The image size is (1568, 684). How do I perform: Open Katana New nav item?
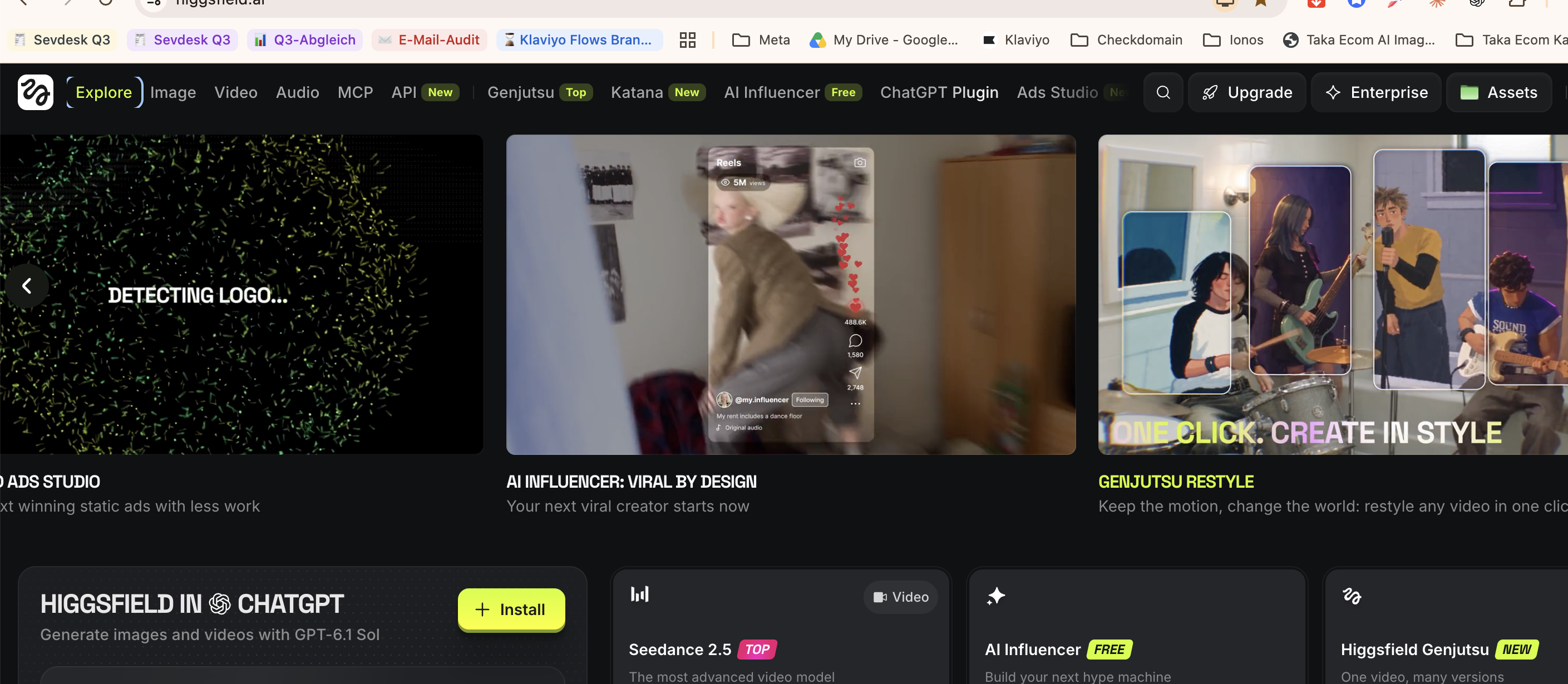[x=658, y=92]
